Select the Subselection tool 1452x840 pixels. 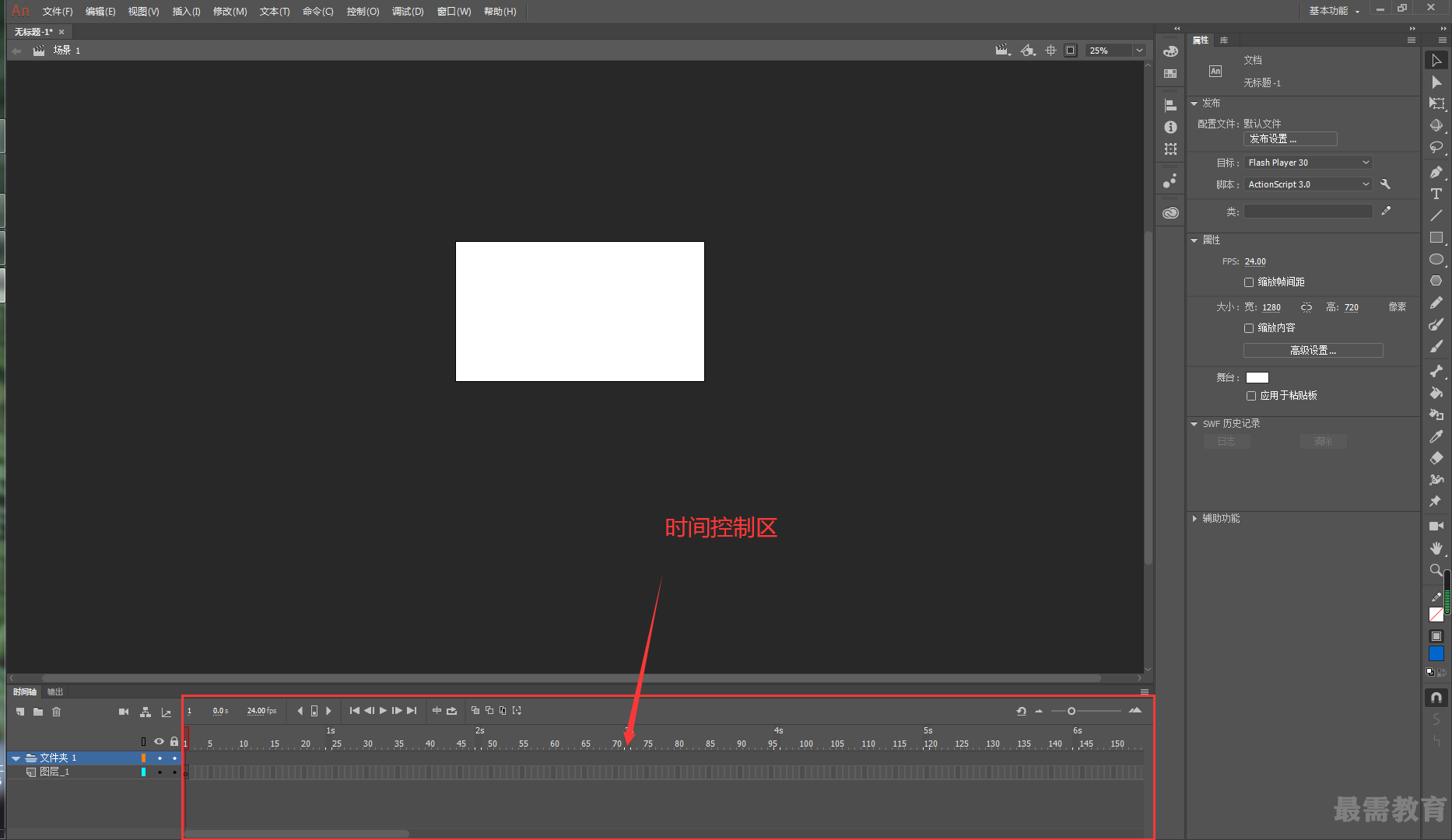point(1436,82)
